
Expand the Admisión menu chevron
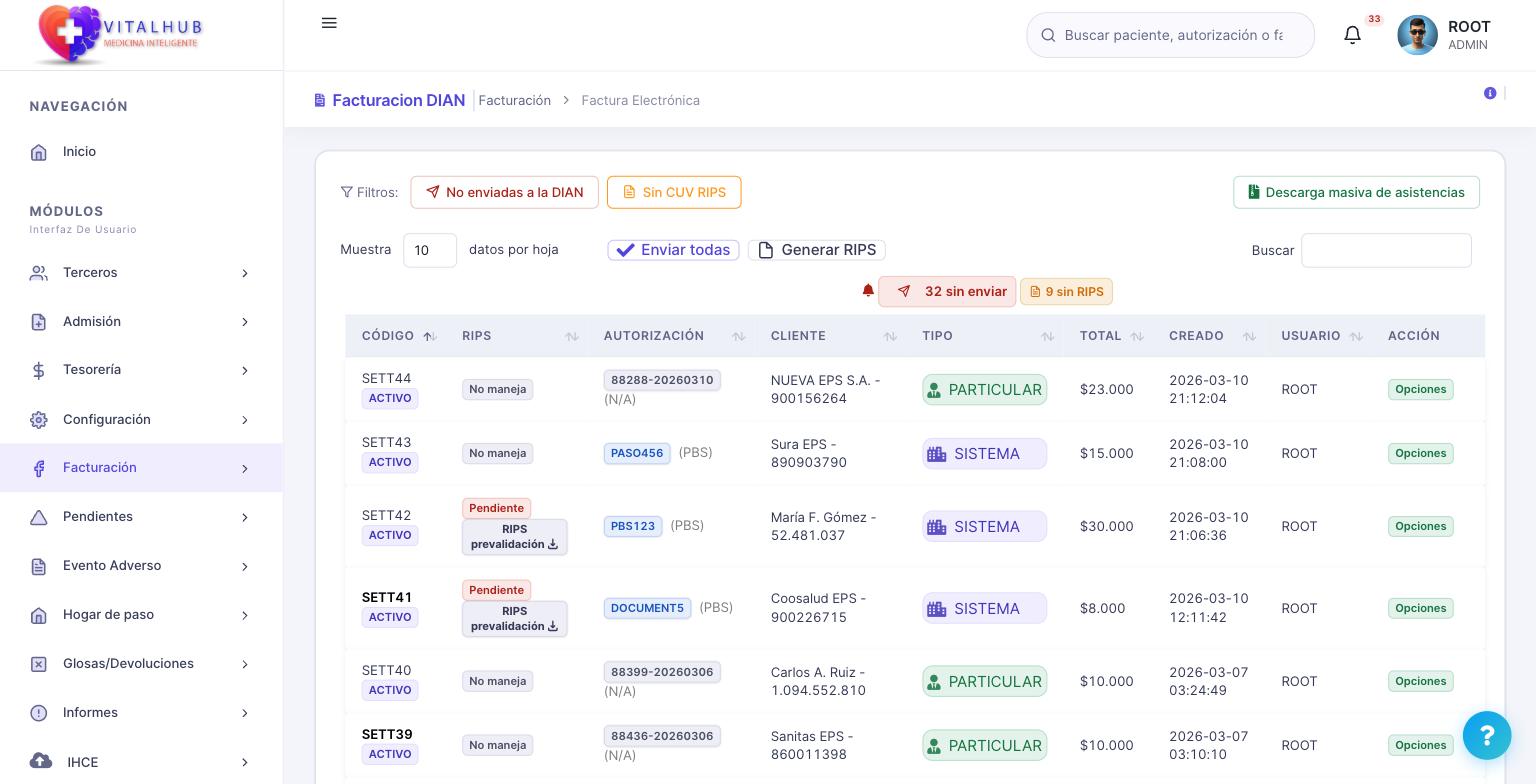[x=245, y=322]
